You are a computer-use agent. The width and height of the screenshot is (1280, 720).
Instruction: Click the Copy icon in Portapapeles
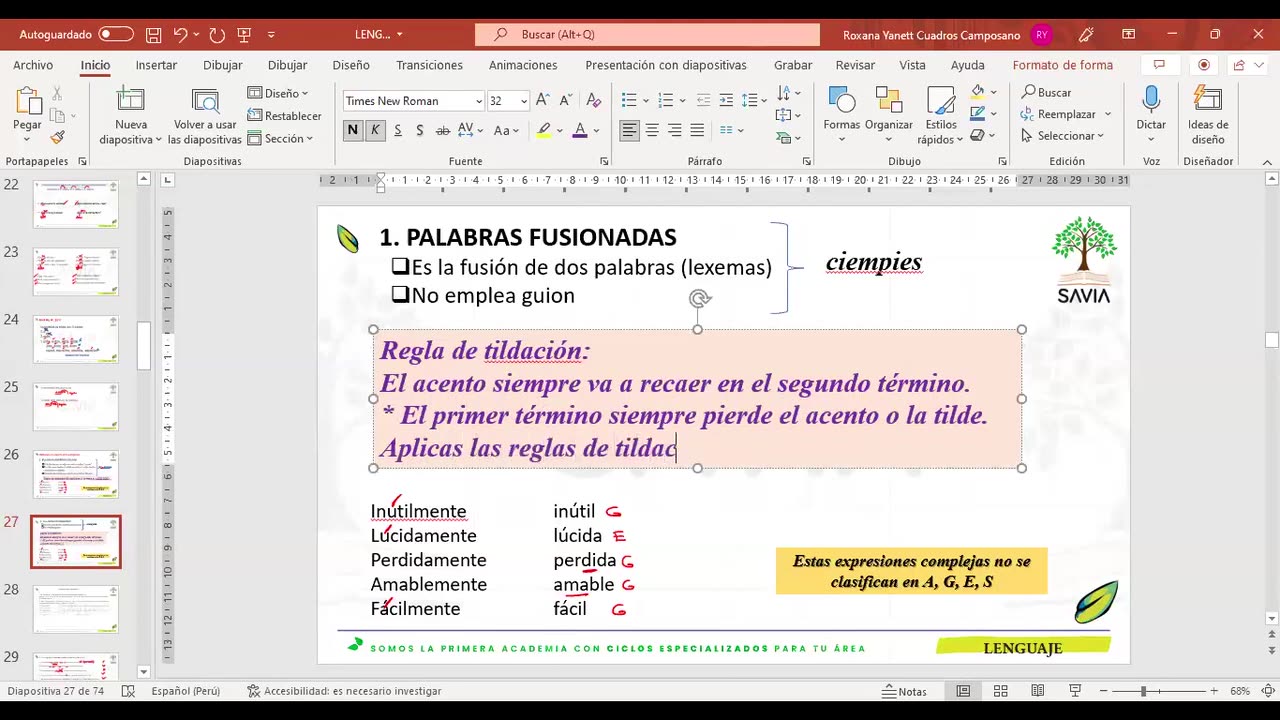(57, 115)
